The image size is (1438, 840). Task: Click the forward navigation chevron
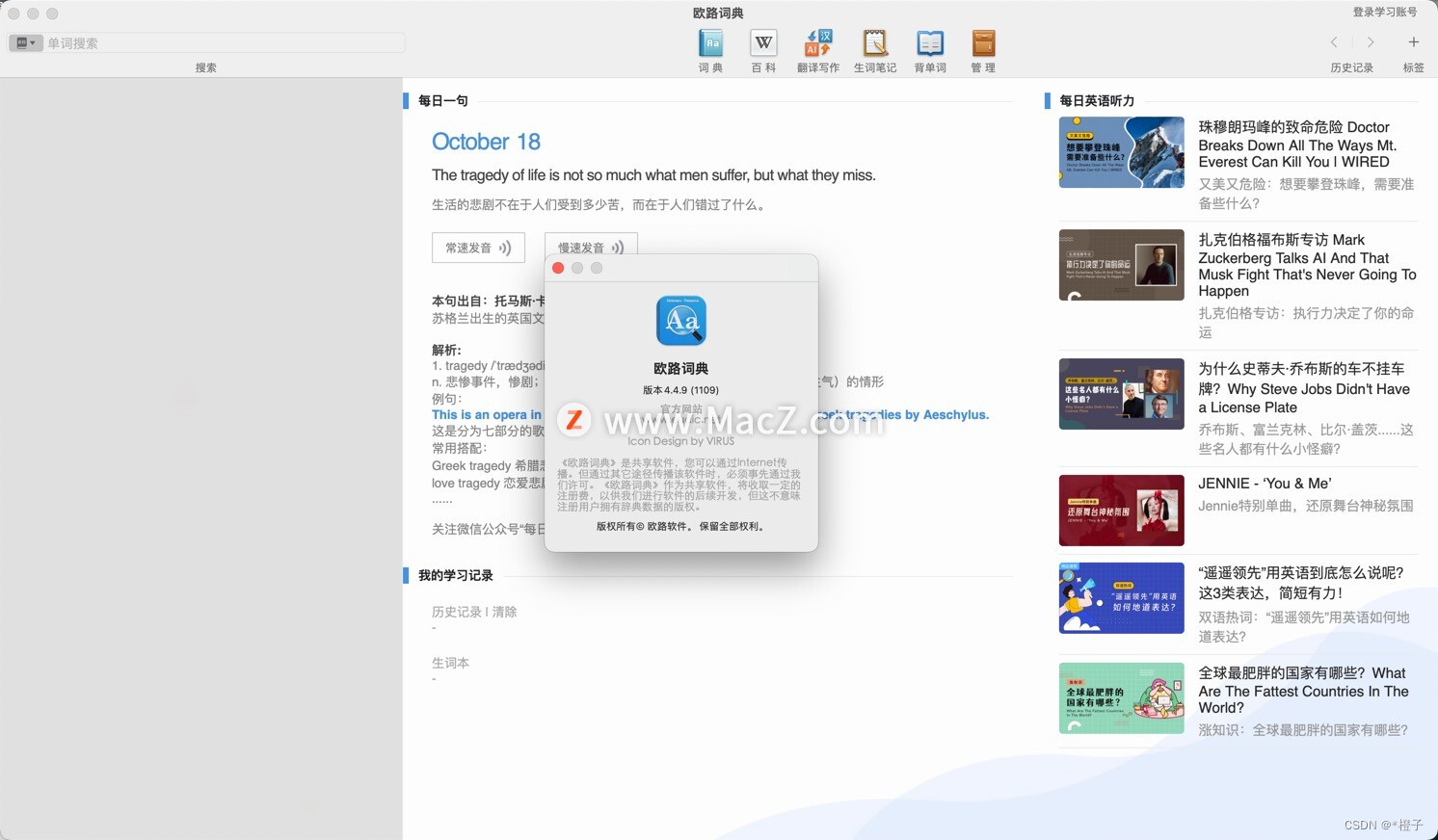click(1370, 42)
